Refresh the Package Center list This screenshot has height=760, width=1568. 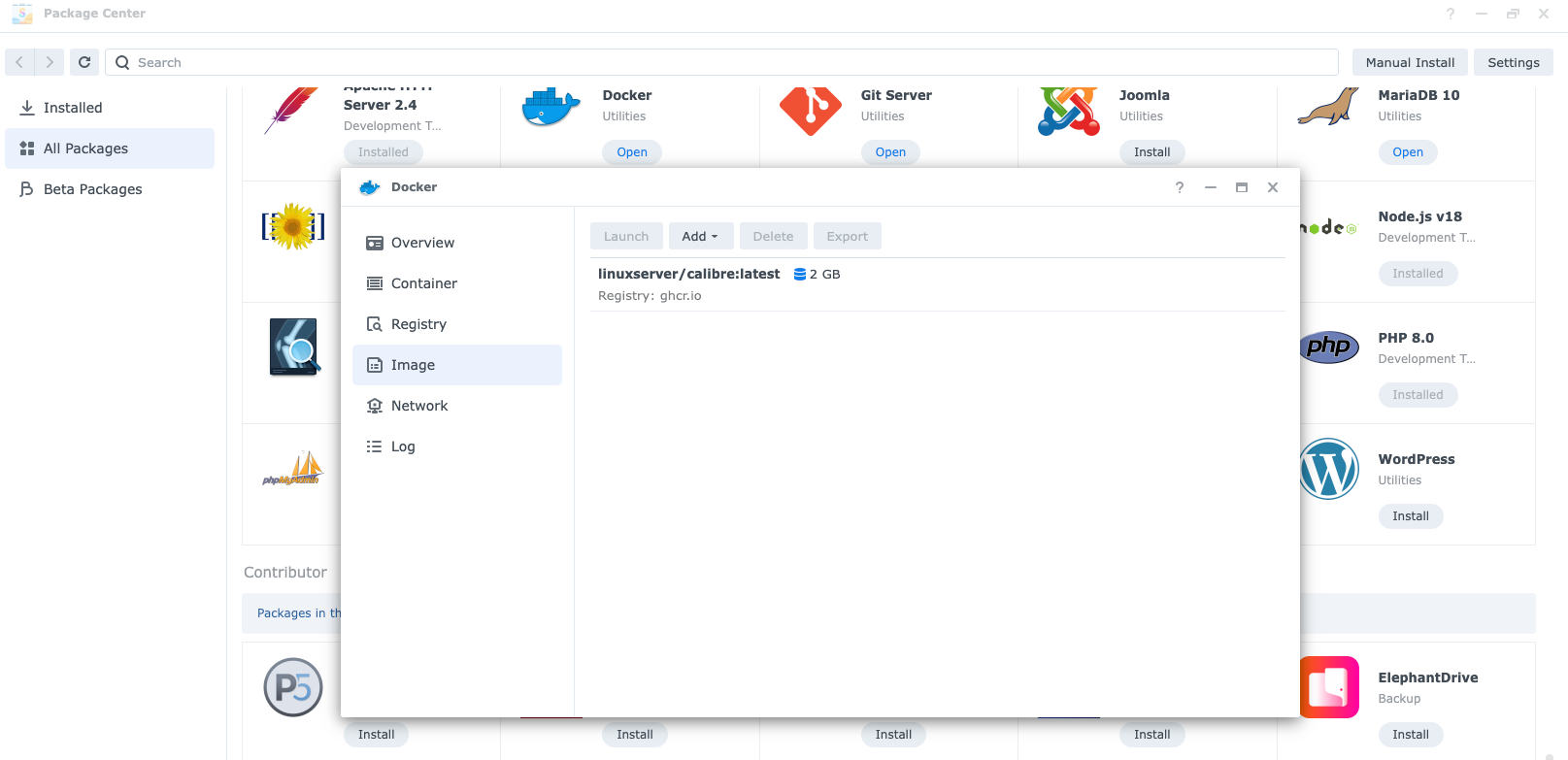[84, 62]
